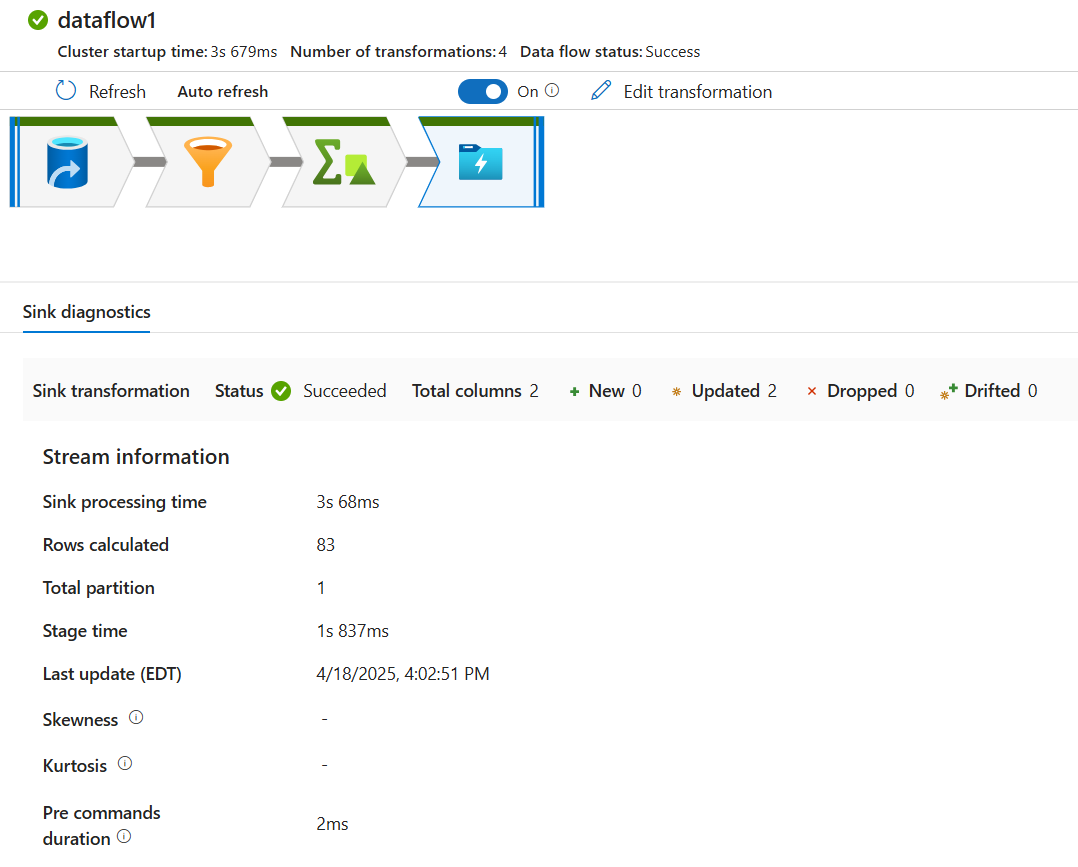Switch to the Sink diagnostics tab

point(86,312)
